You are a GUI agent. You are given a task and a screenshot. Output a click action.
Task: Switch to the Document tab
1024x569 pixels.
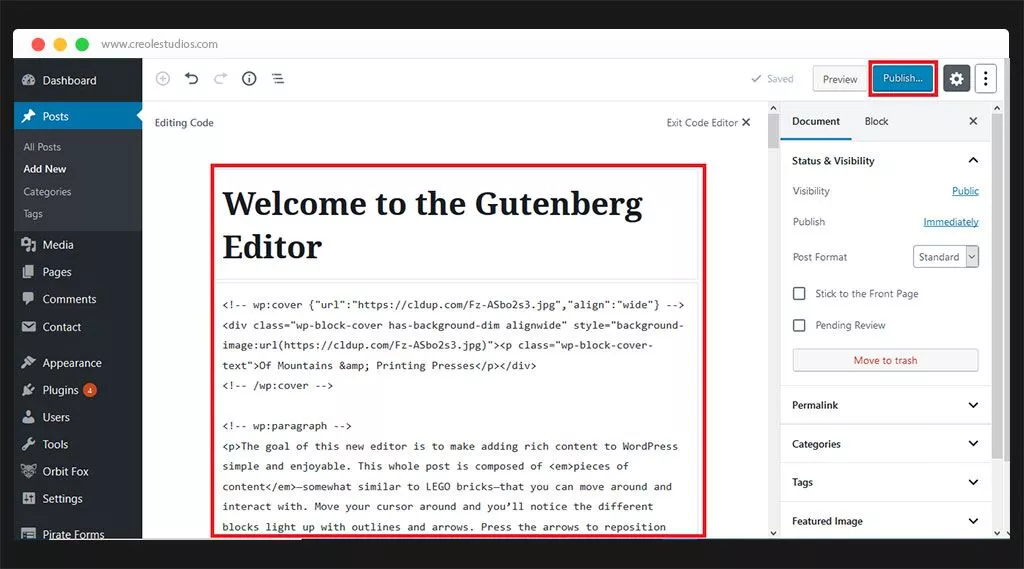point(816,122)
